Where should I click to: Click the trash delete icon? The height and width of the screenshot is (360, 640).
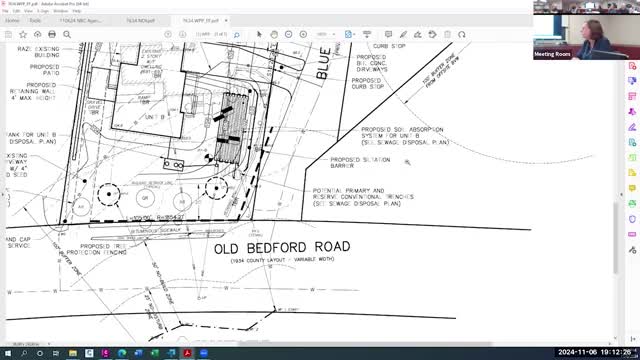click(x=447, y=35)
